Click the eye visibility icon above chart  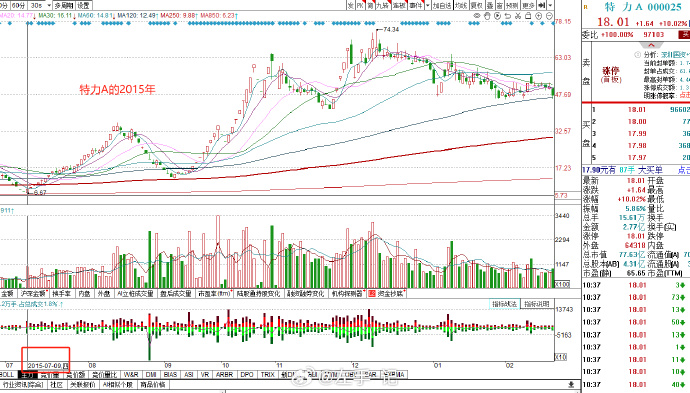coord(477,16)
